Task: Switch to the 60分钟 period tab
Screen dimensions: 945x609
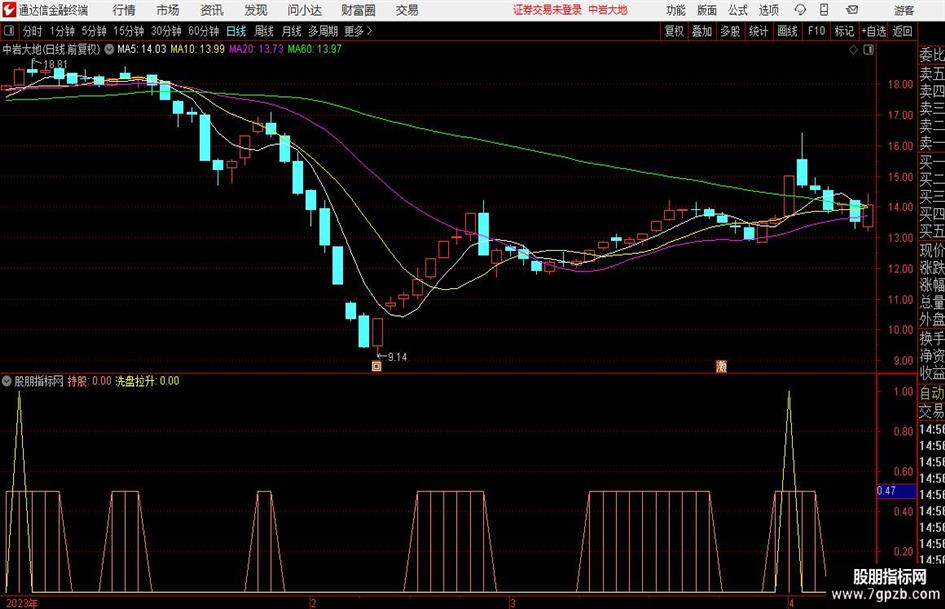Action: [x=204, y=31]
